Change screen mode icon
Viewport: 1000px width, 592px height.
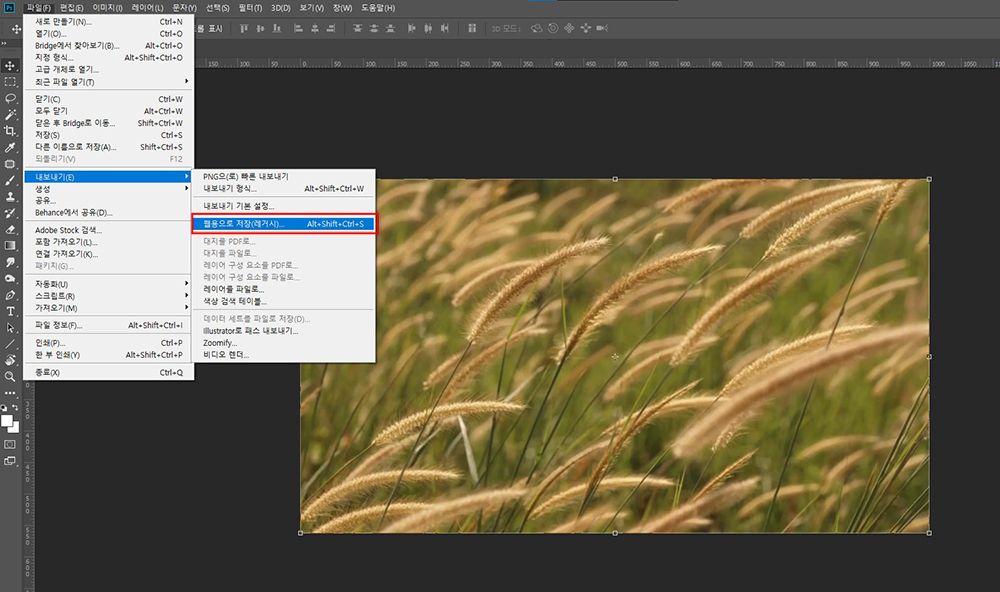10,461
